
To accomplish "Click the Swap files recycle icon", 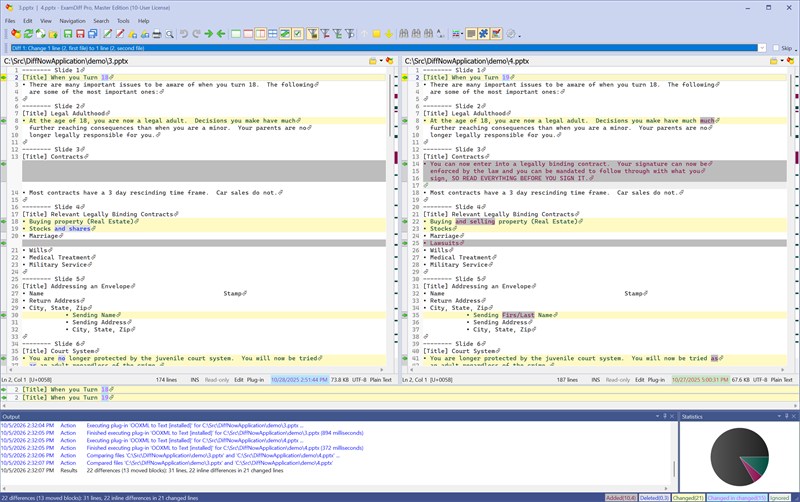I will click(41, 34).
